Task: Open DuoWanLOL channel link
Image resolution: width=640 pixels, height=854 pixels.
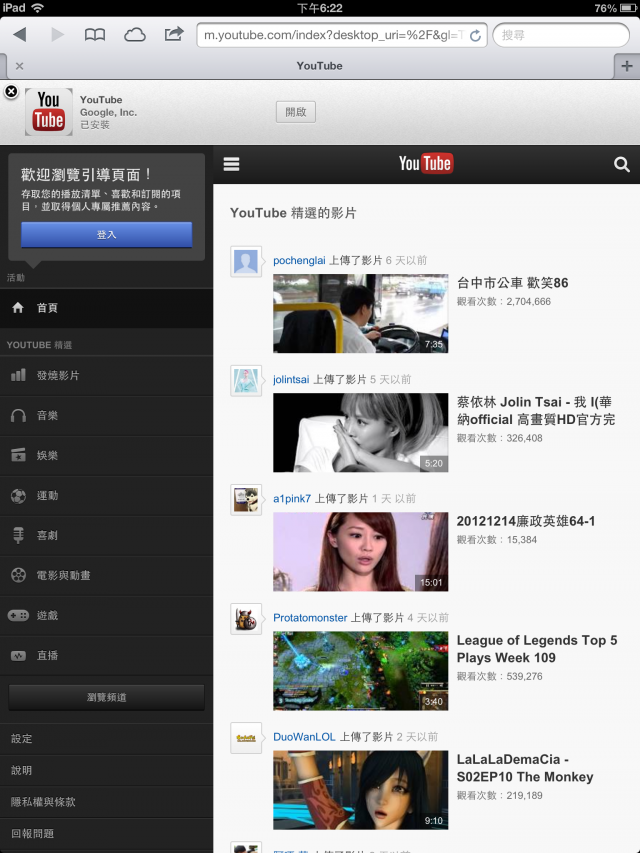Action: [304, 737]
